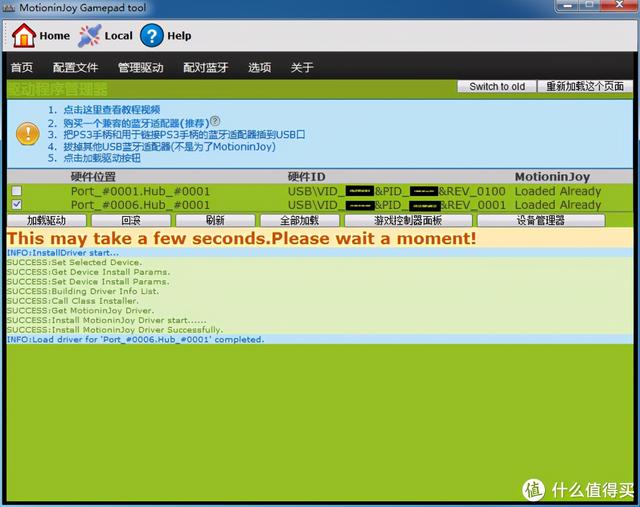Click the Local plug icon
This screenshot has width=640, height=507.
coord(89,36)
